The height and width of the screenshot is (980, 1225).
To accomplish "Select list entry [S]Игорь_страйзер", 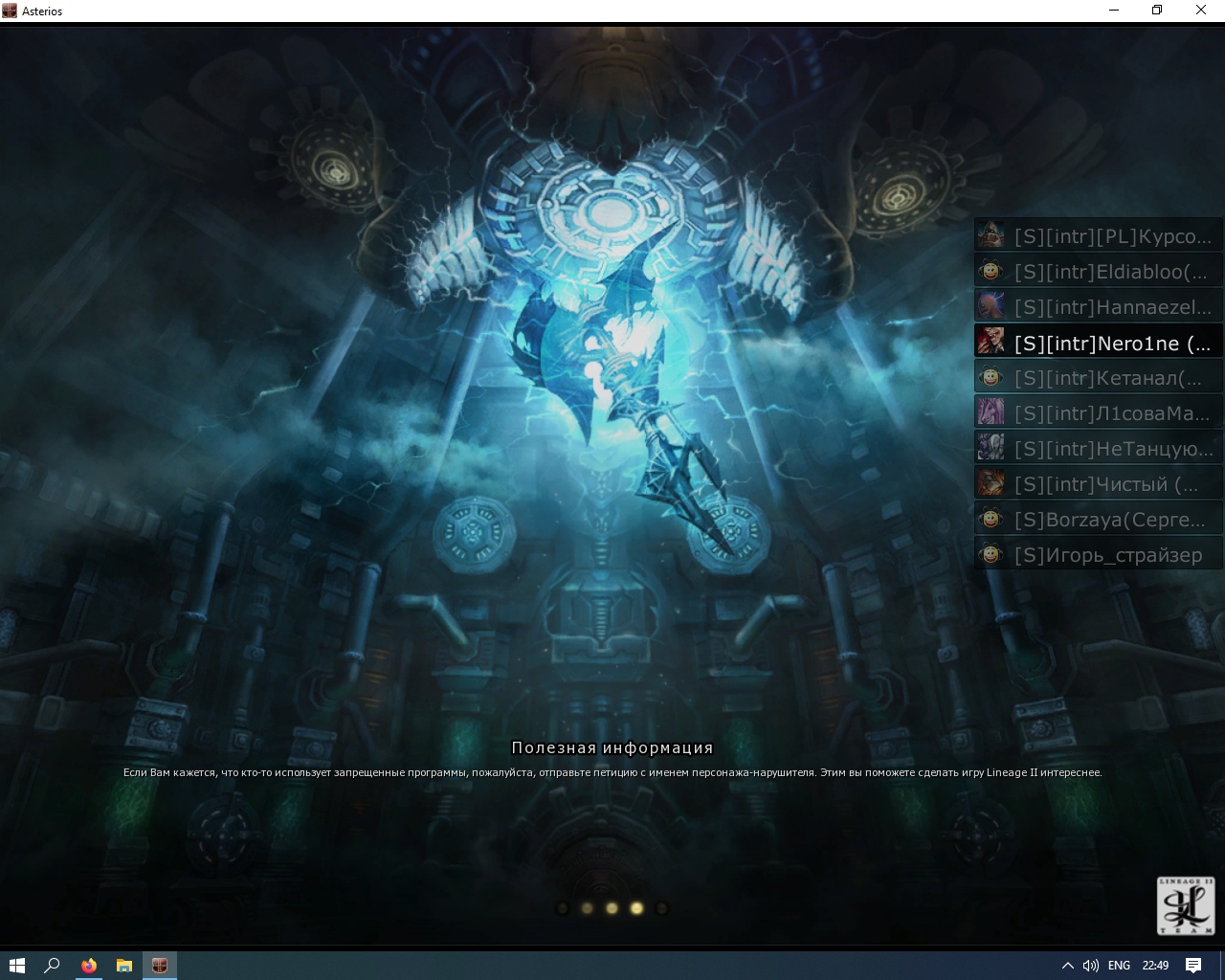I will coord(1099,554).
